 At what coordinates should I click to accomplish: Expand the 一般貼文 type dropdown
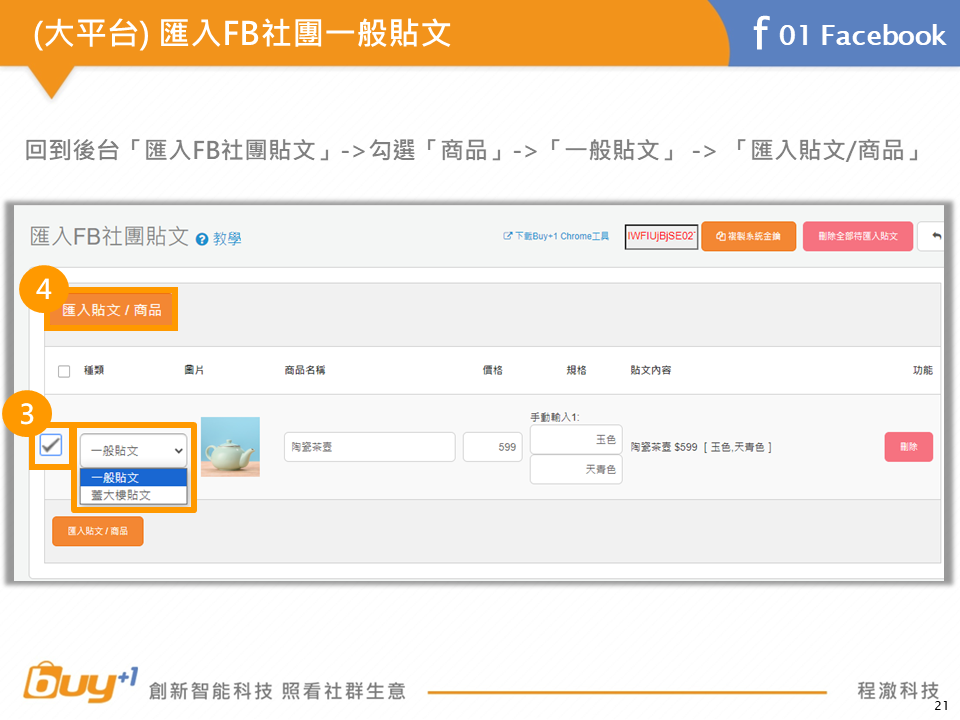[133, 451]
